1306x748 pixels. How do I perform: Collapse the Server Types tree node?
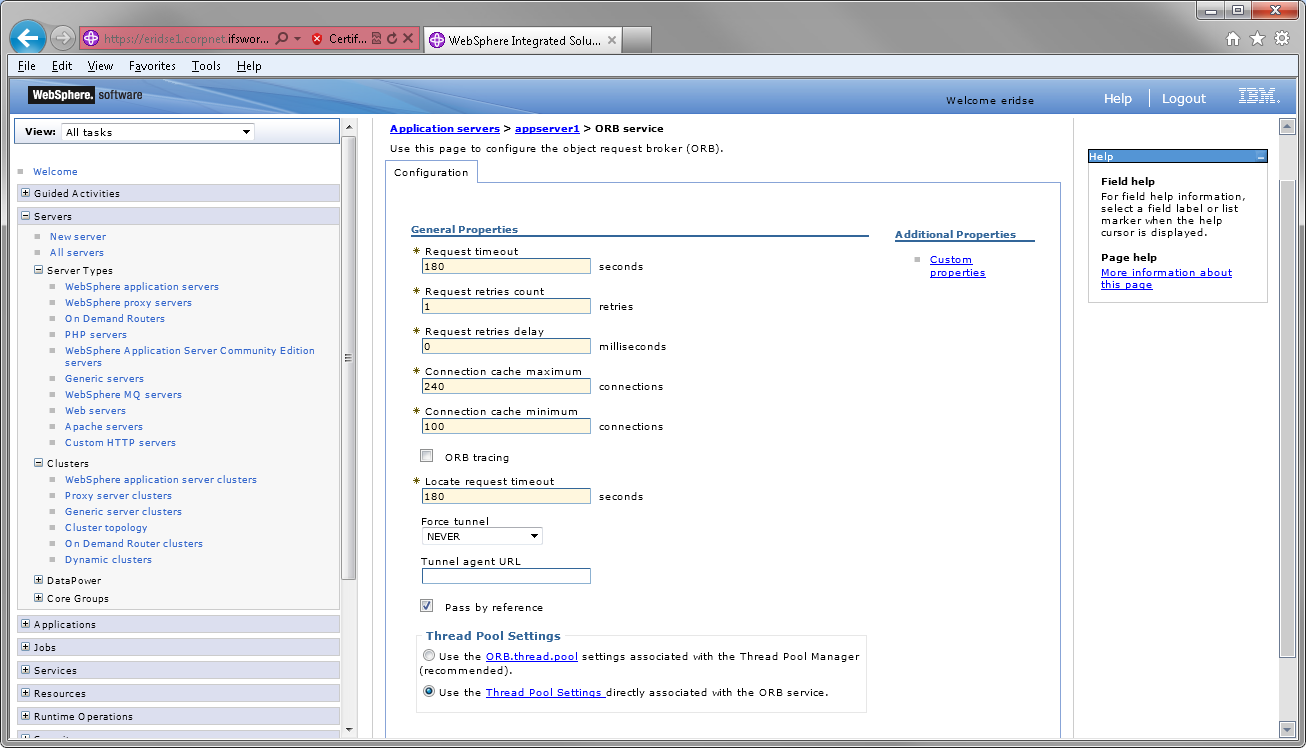tap(39, 270)
